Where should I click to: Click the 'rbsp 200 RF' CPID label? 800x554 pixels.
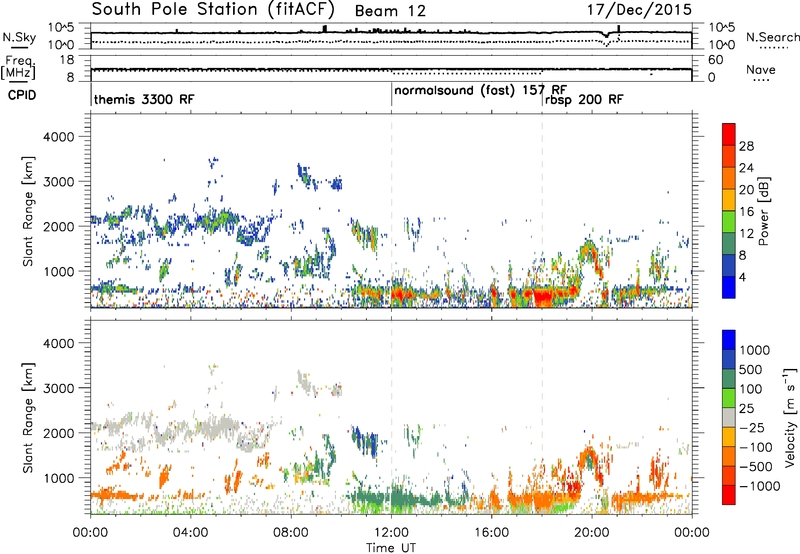point(584,99)
